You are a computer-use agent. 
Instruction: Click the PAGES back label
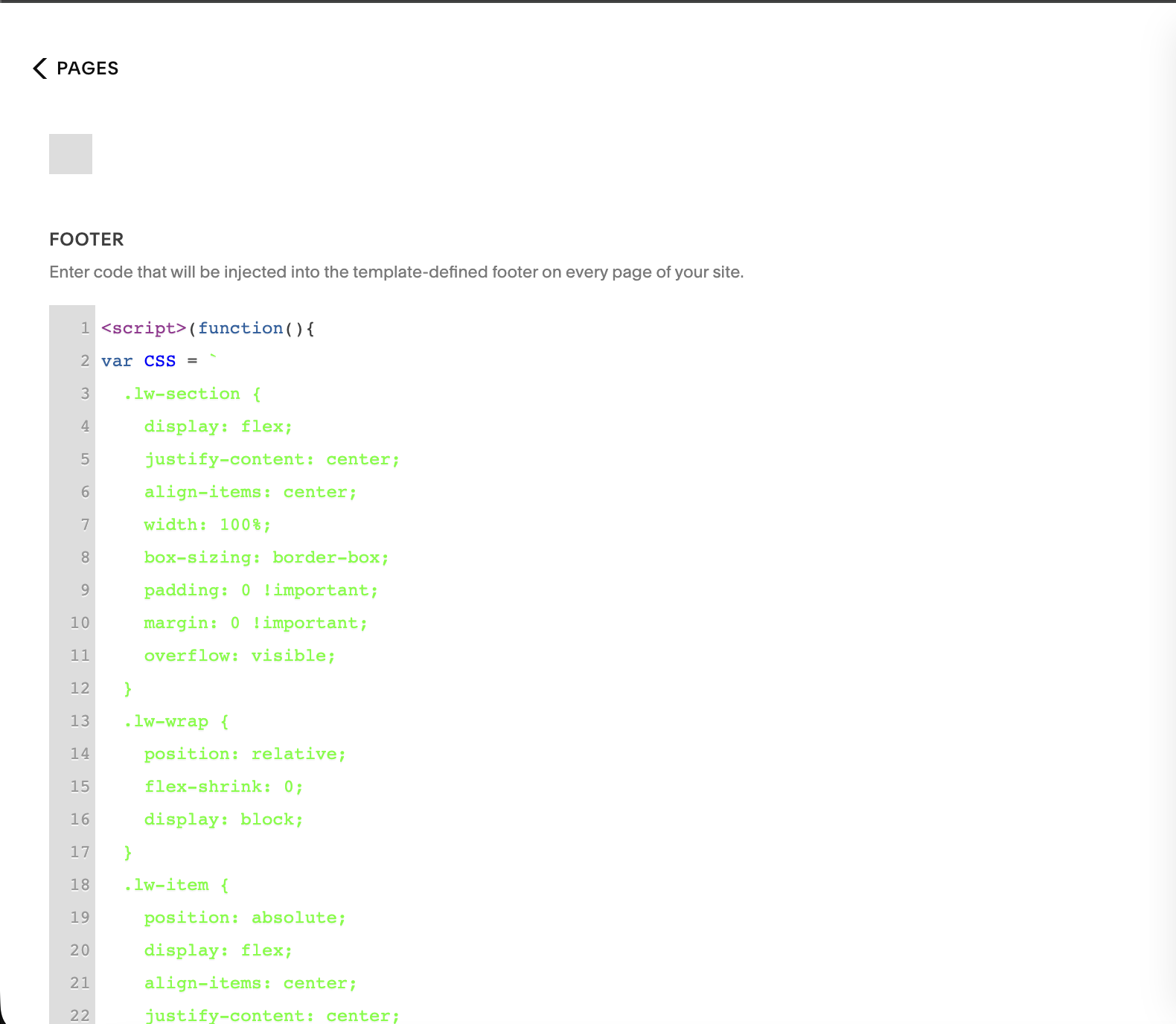point(88,68)
